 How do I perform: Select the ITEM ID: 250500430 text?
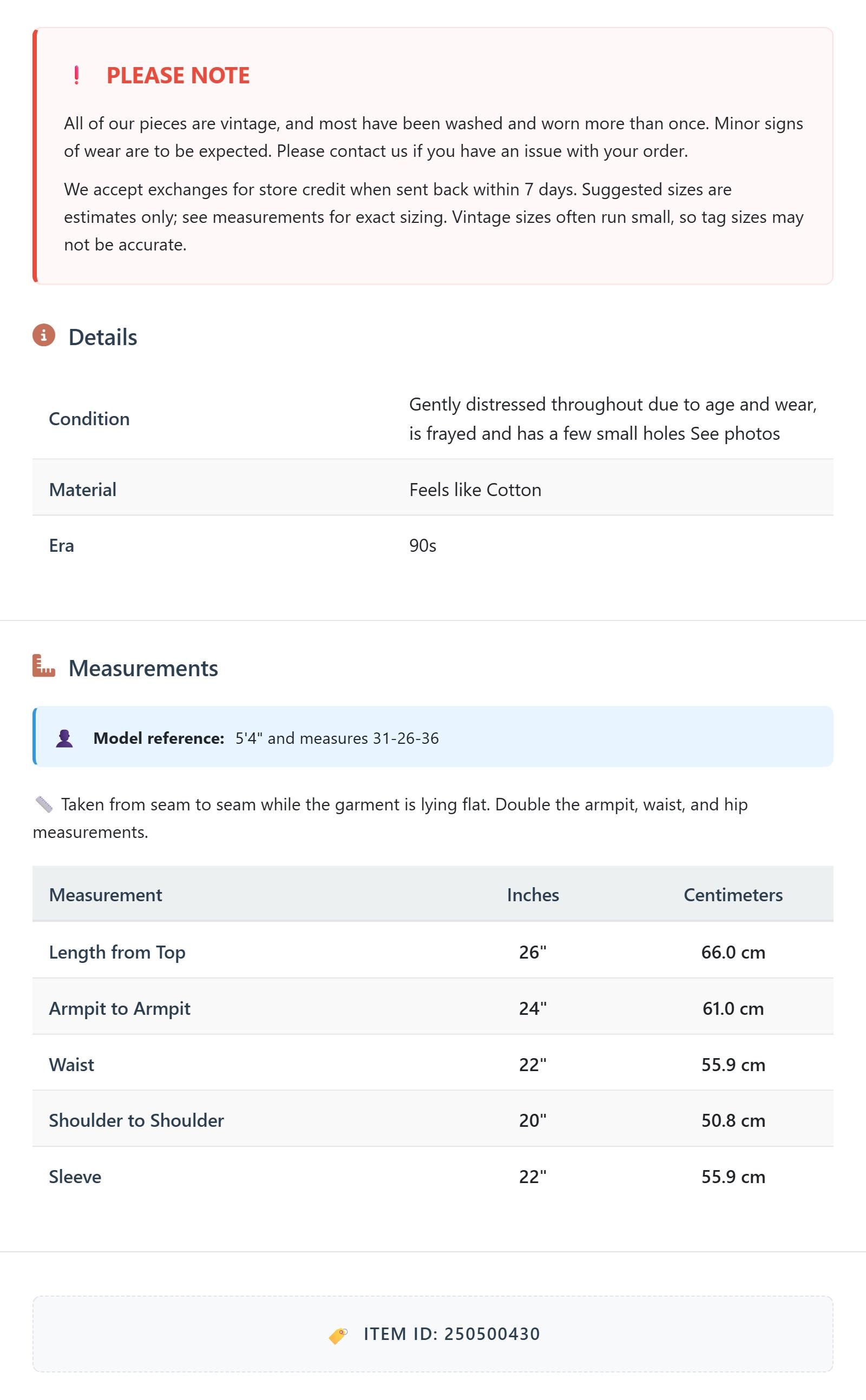tap(452, 1334)
